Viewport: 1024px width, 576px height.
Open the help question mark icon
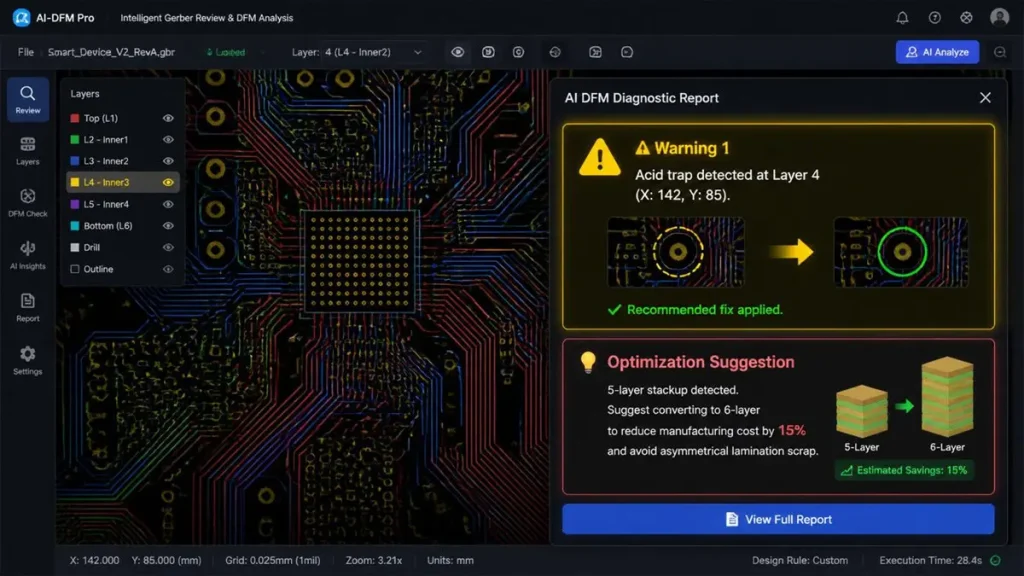click(x=935, y=18)
